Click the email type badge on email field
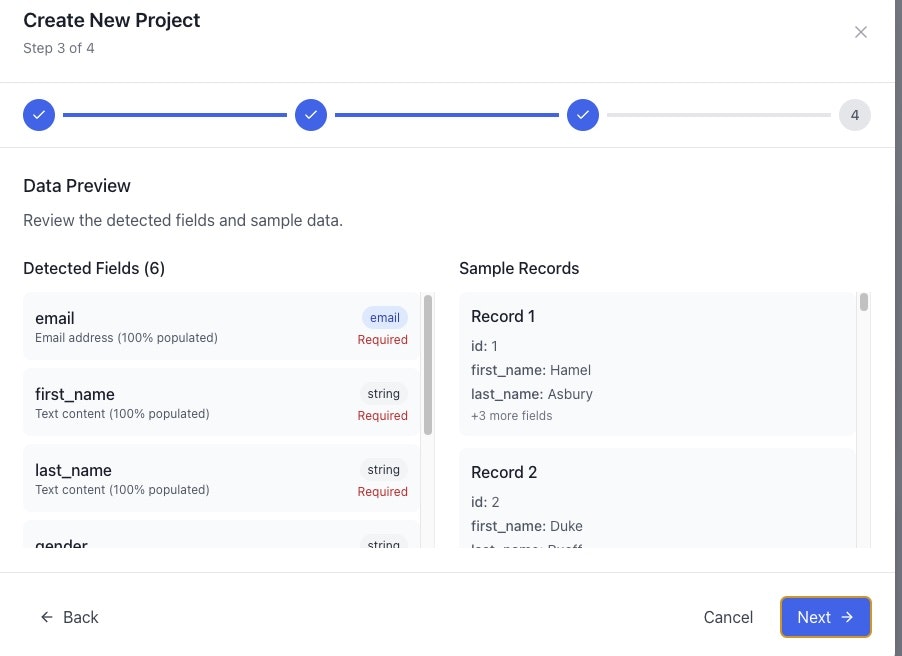Image resolution: width=902 pixels, height=656 pixels. pyautogui.click(x=384, y=317)
